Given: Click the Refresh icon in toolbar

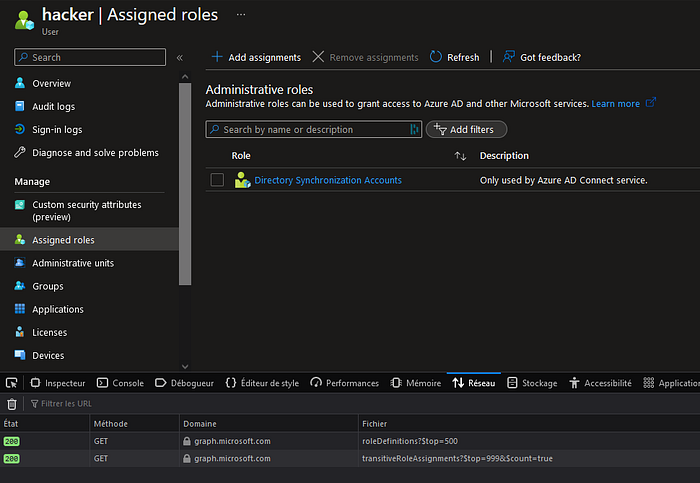Looking at the screenshot, I should pyautogui.click(x=436, y=57).
